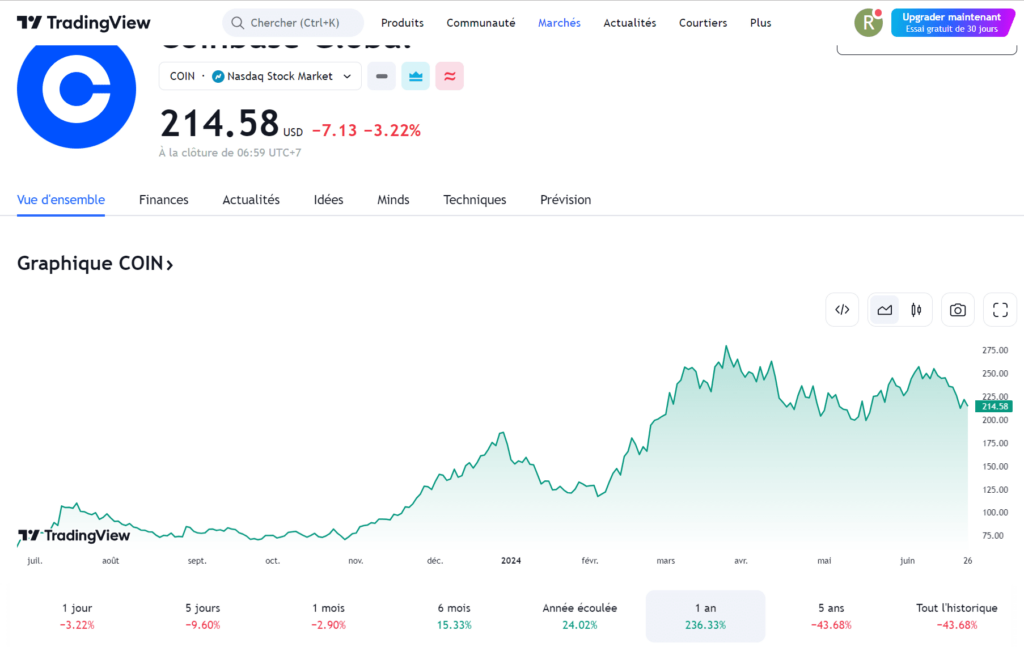Open the Plus menu
Screen dimensions: 1024x647
(760, 22)
